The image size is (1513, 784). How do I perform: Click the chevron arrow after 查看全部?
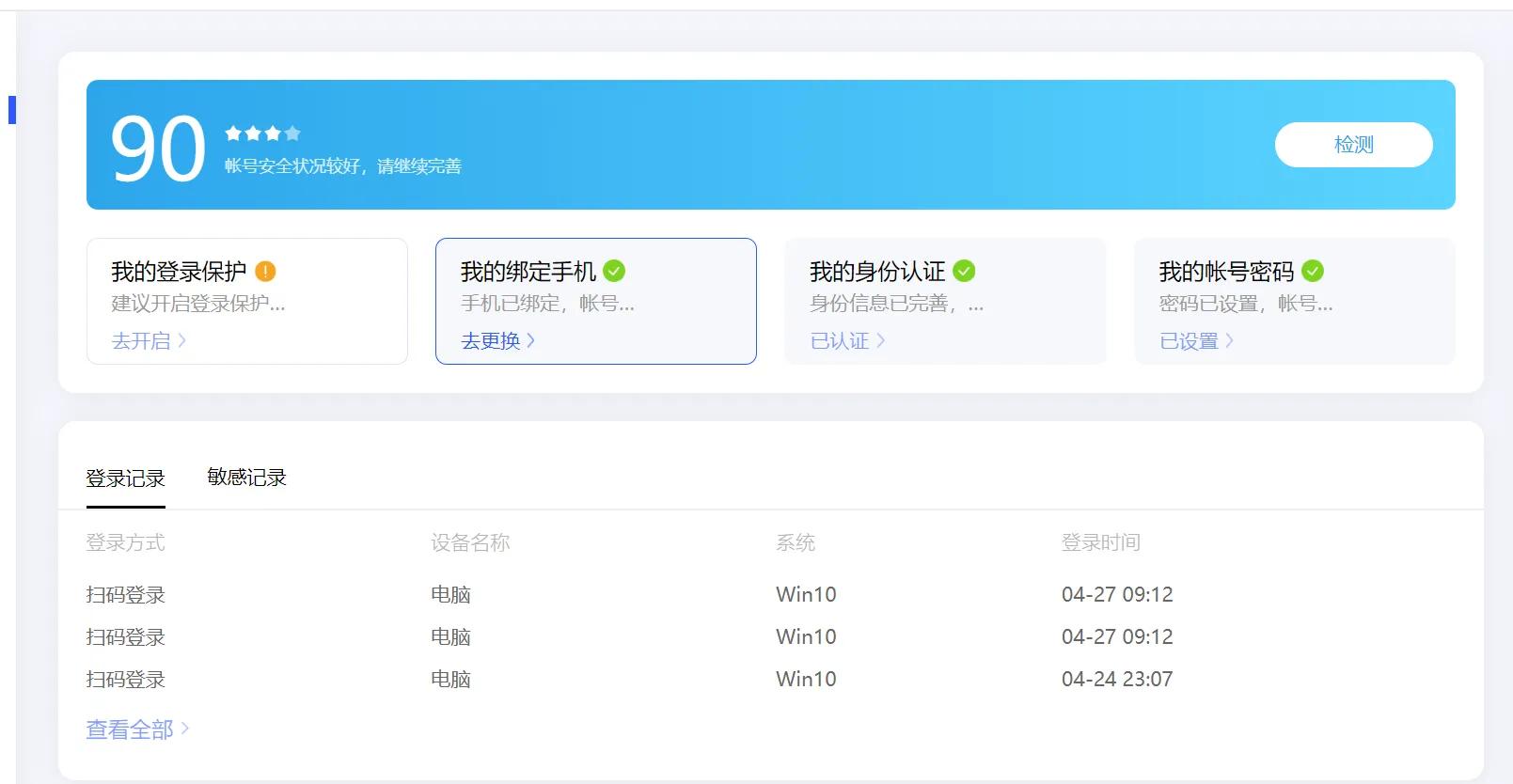185,729
